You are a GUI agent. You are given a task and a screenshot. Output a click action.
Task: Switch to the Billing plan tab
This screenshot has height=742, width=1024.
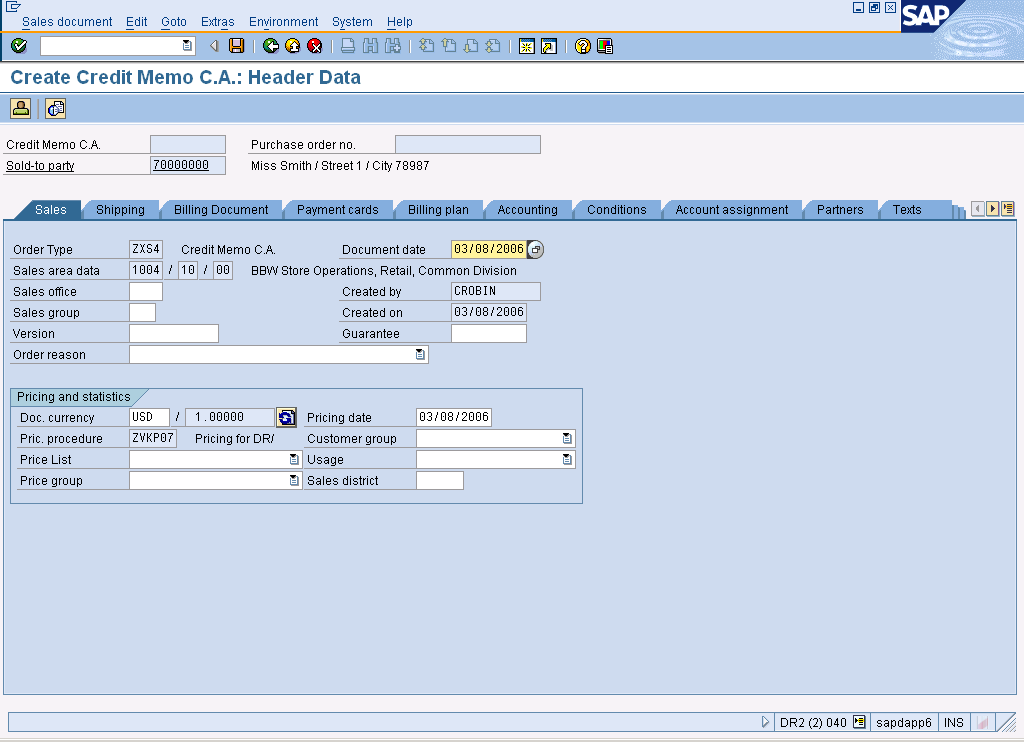pyautogui.click(x=438, y=210)
